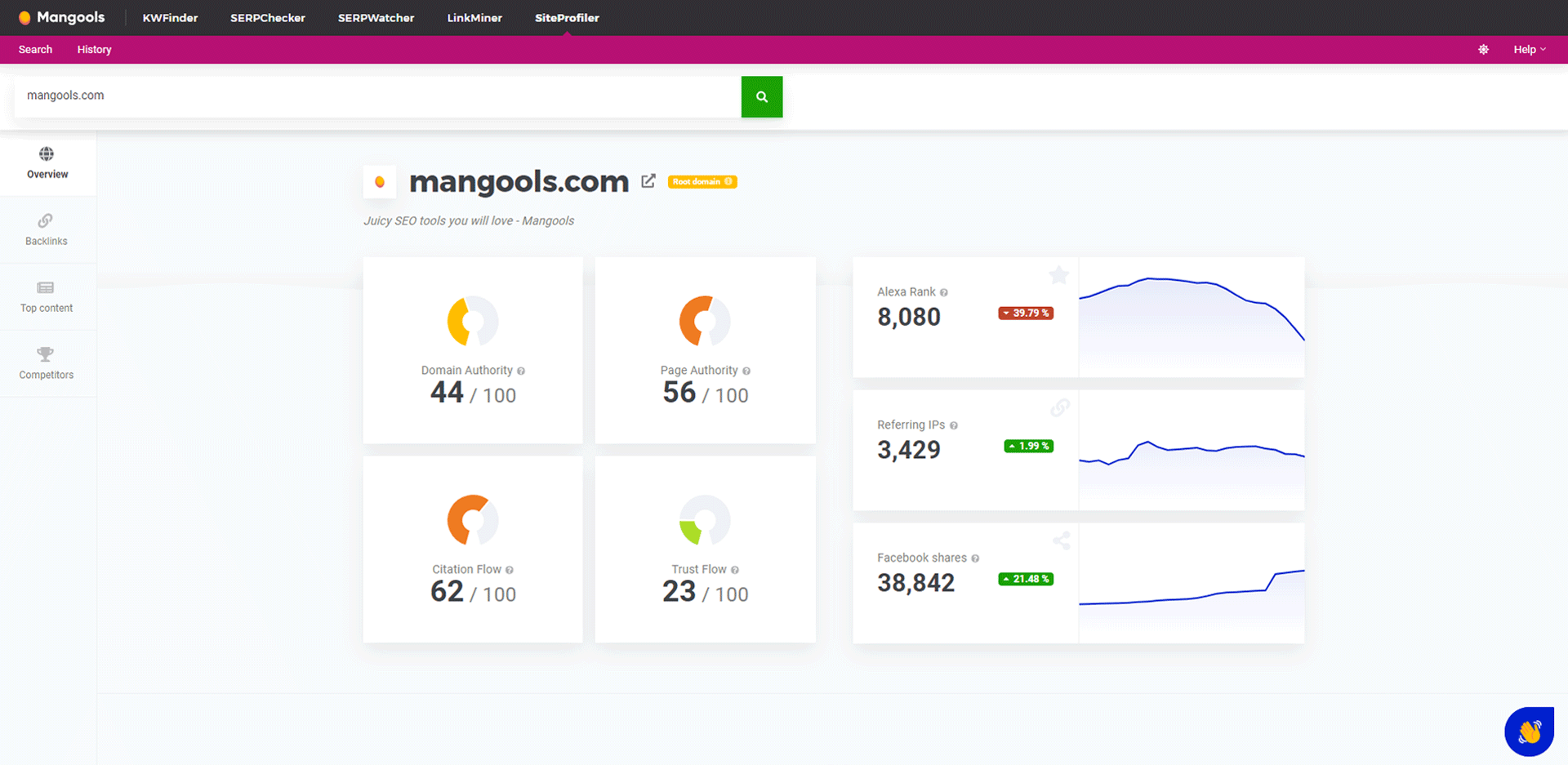
Task: Click the Facebook shares share icon
Action: tap(1062, 540)
